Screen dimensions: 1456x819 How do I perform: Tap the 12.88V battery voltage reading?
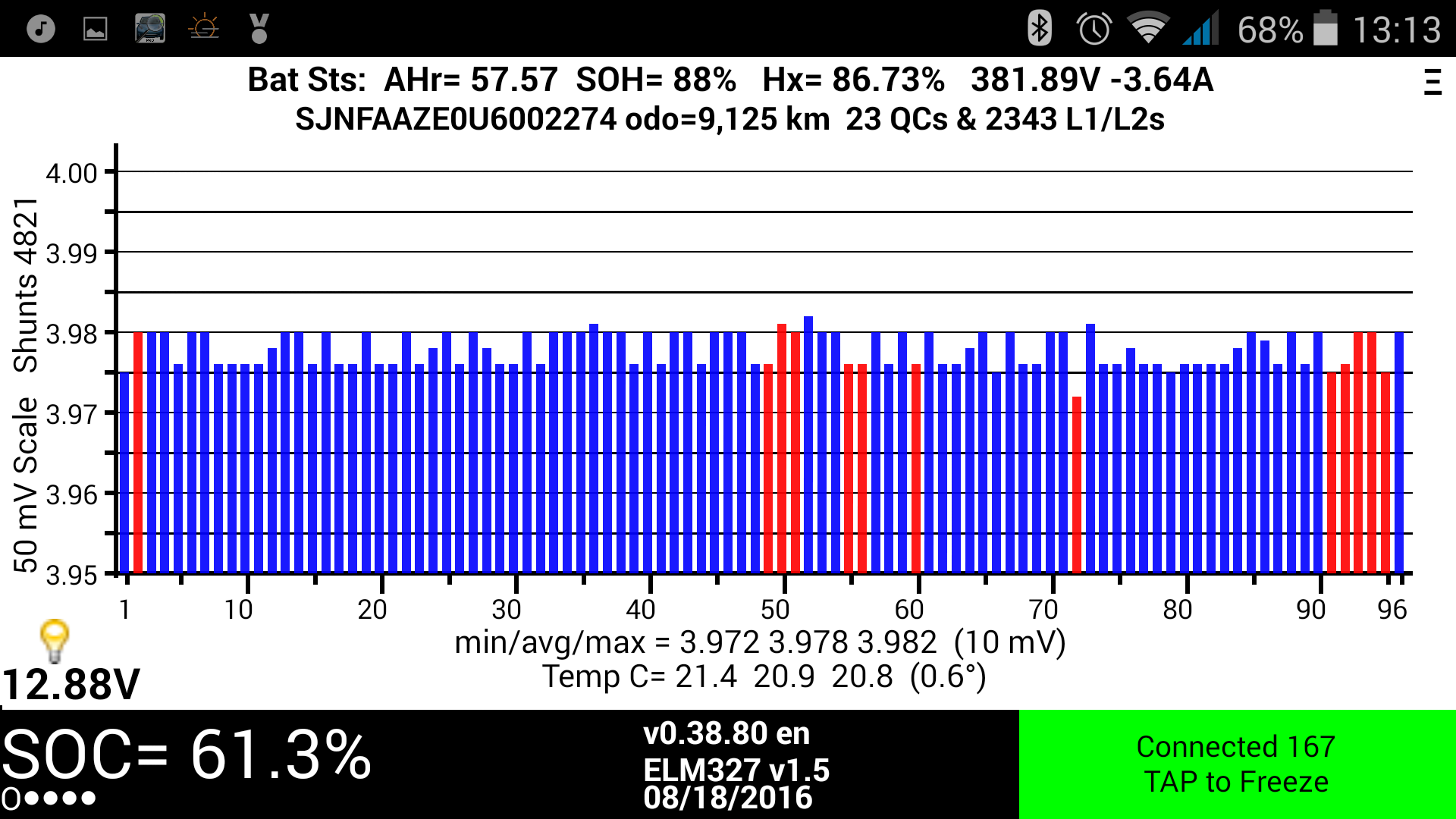point(71,684)
